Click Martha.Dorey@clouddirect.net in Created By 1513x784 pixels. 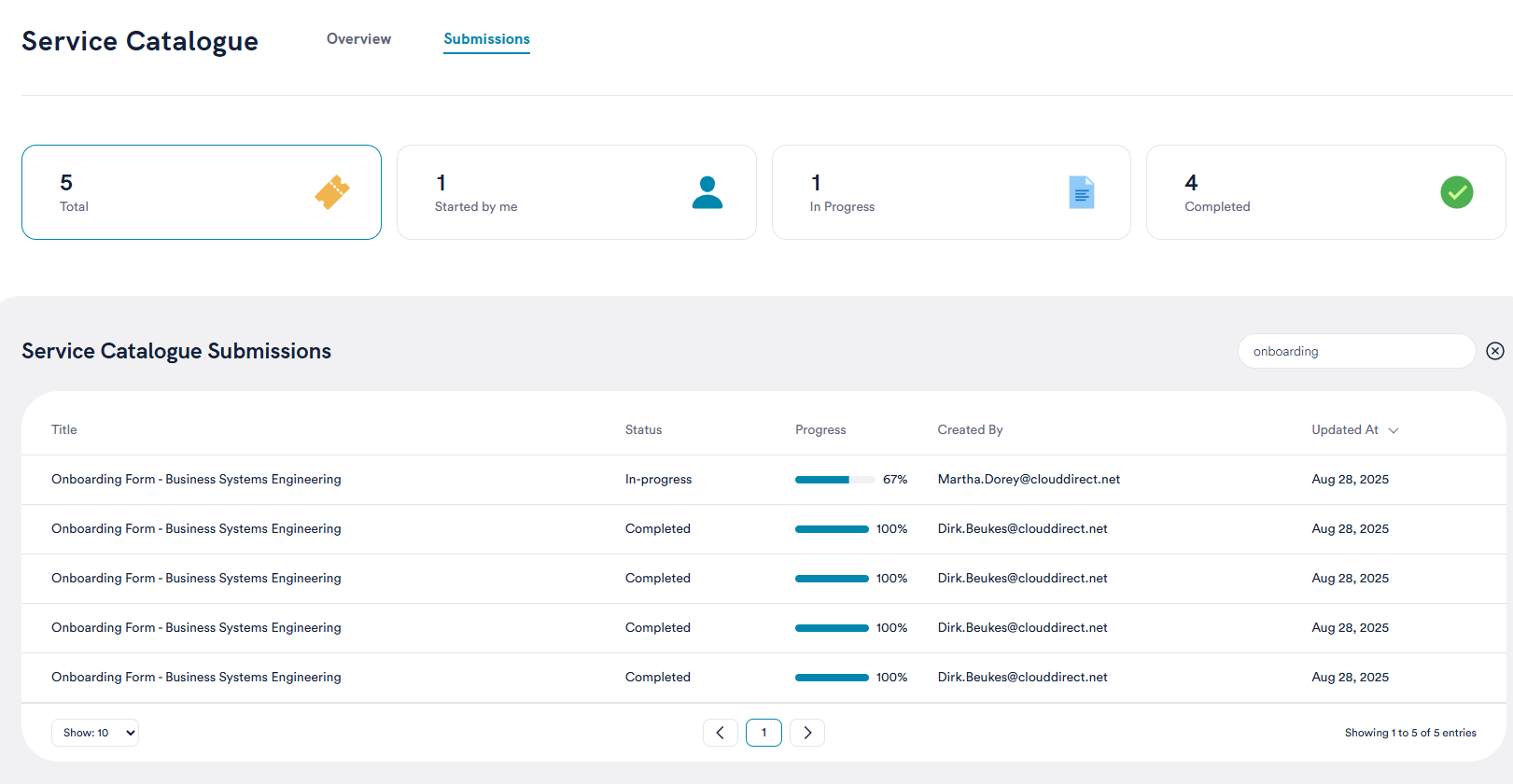(1029, 480)
